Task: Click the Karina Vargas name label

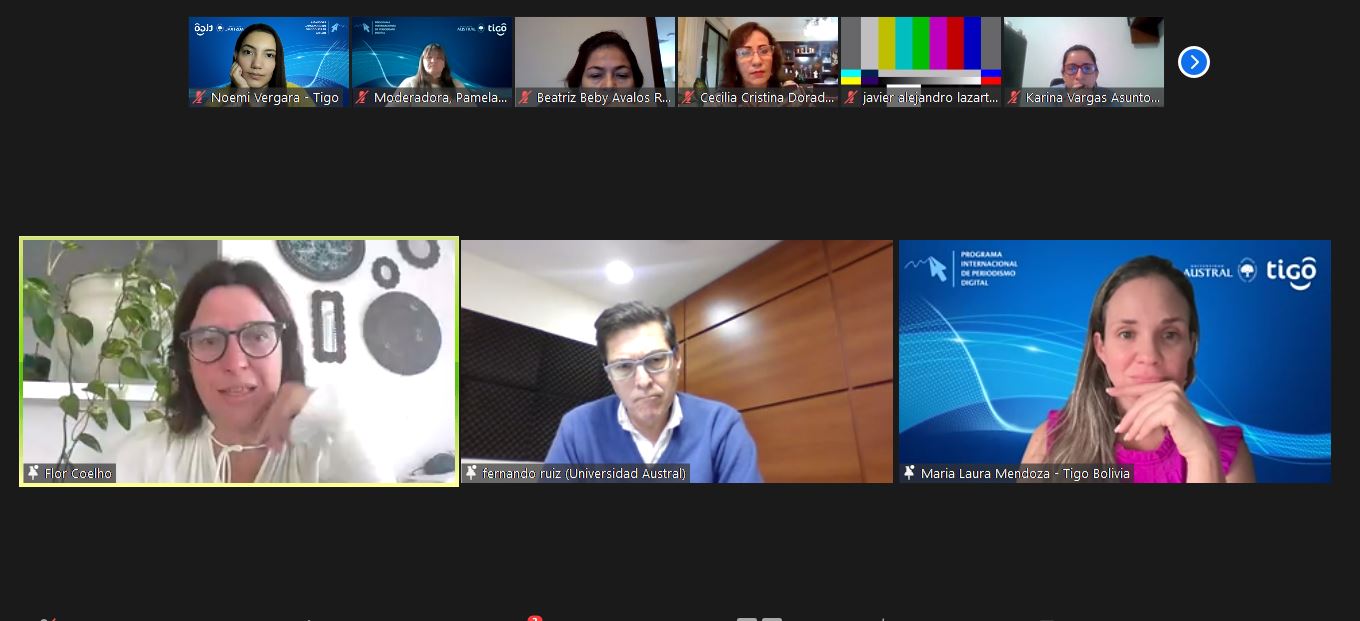Action: (1093, 98)
